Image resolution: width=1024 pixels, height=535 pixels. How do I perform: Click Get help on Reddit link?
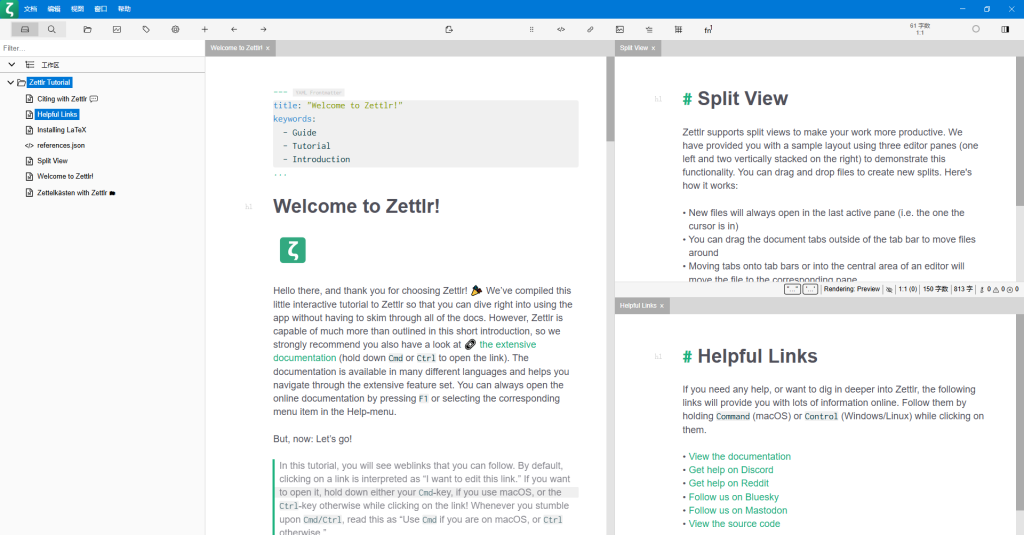pos(729,483)
